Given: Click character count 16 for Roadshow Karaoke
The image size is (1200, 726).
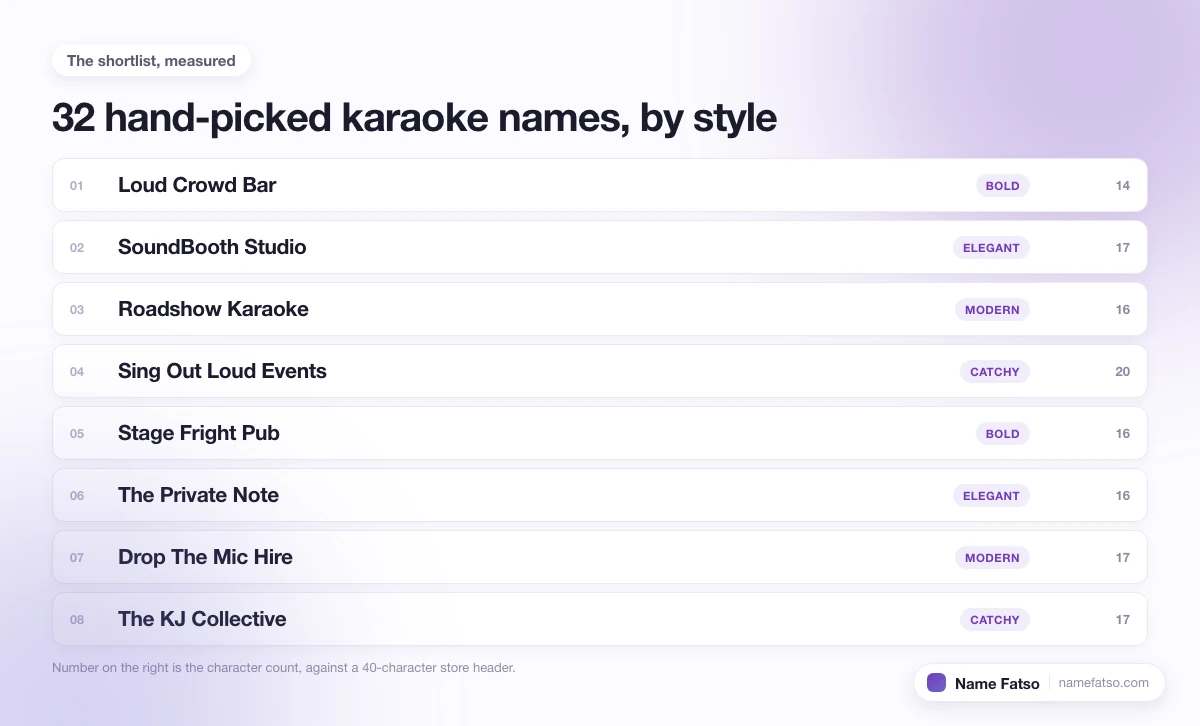Looking at the screenshot, I should [1123, 310].
